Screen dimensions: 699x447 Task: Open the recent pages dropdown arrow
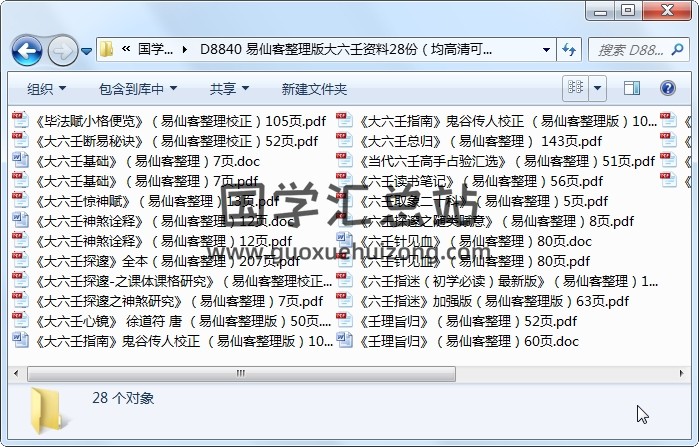tap(86, 52)
